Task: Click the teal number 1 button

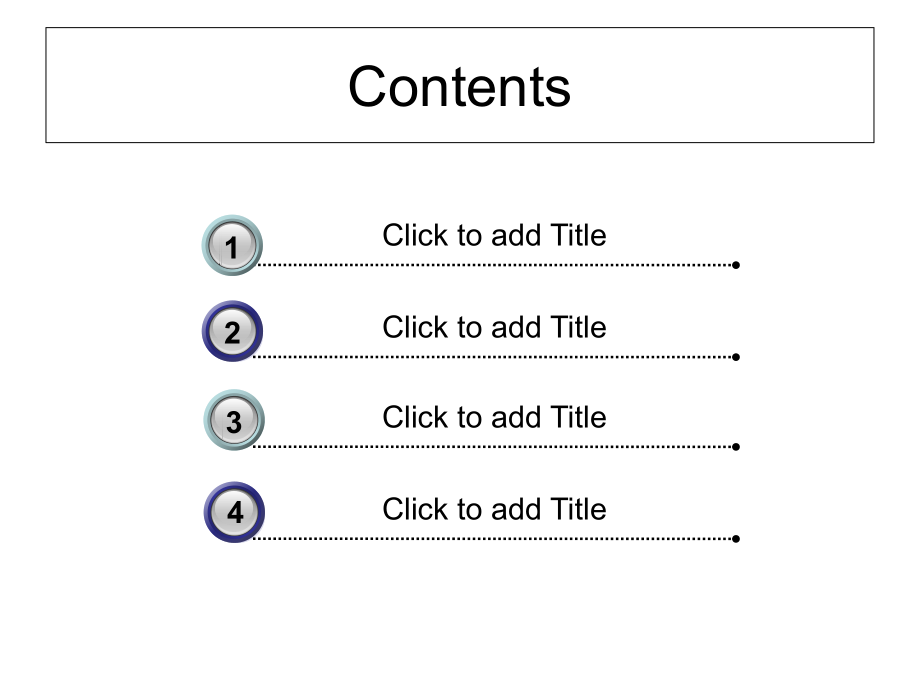Action: click(x=232, y=245)
